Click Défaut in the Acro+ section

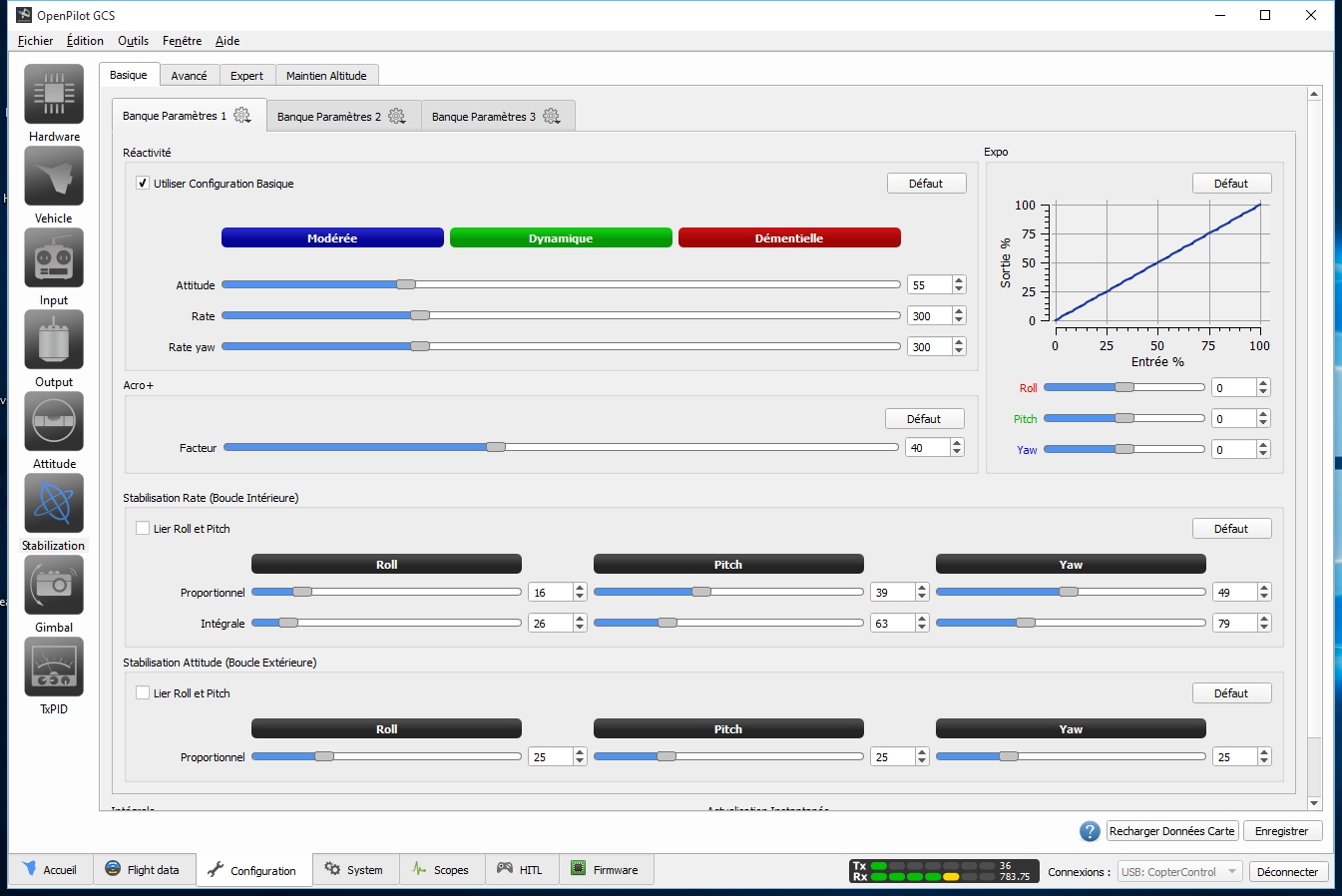coord(924,419)
